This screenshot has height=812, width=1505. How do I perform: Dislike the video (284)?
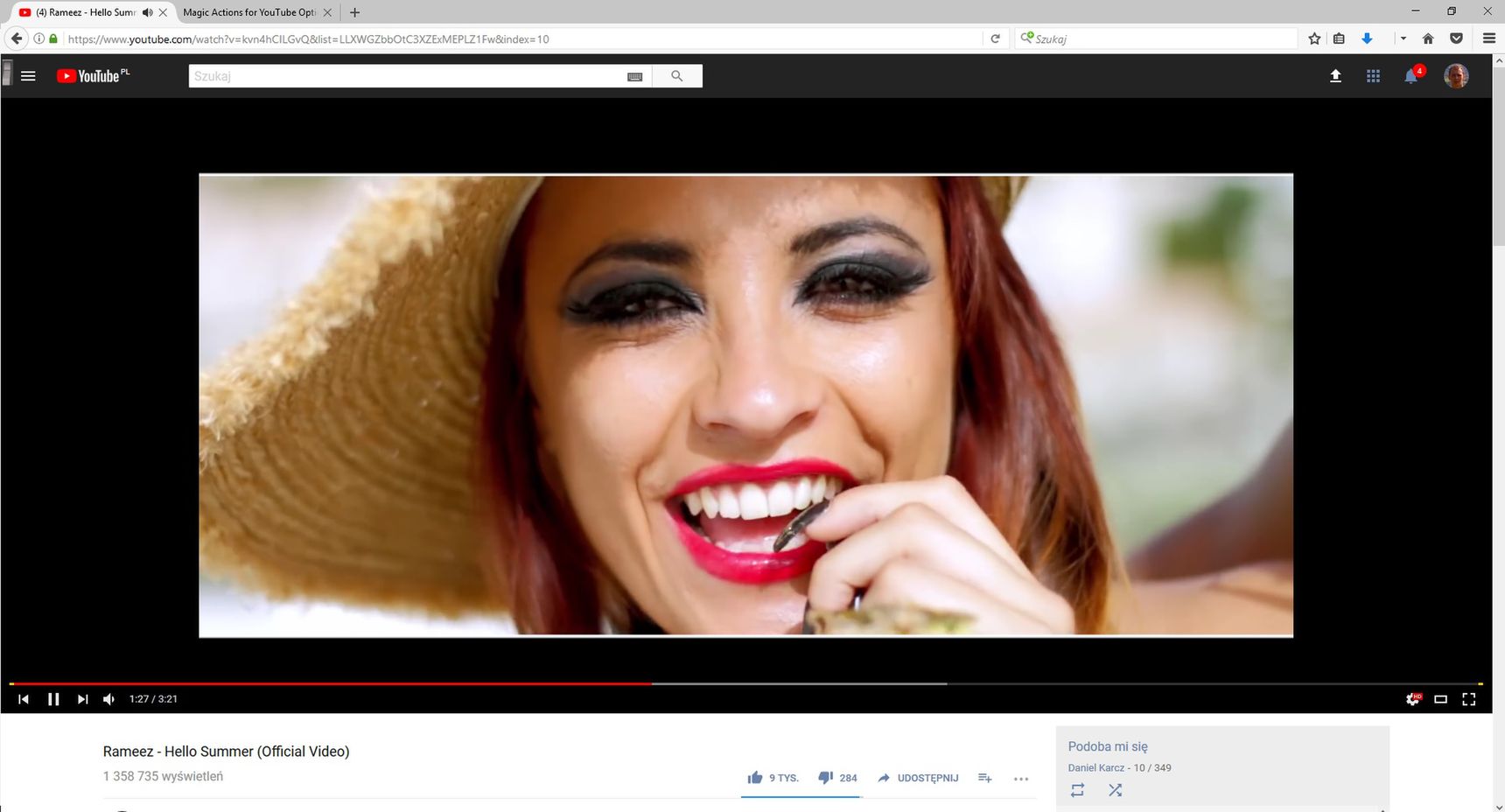pos(837,778)
